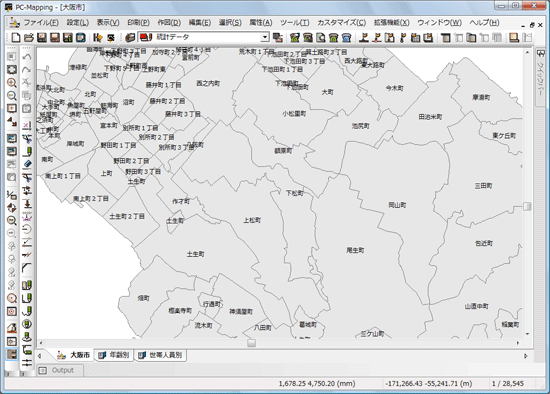Image resolution: width=550 pixels, height=394 pixels.
Task: Click the blue telephone-shaped toolbar icon
Action: click(x=346, y=38)
